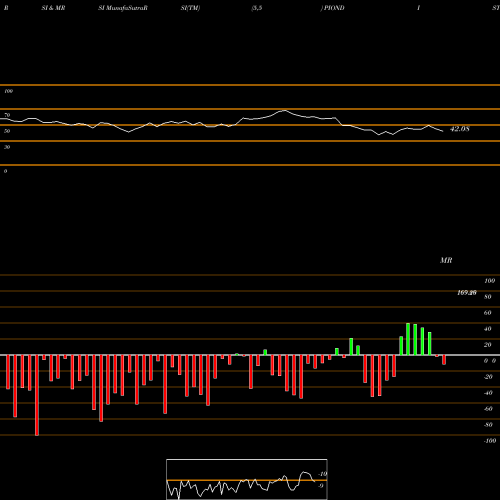Click the header text MunafaSutraR

pyautogui.click(x=127, y=8)
